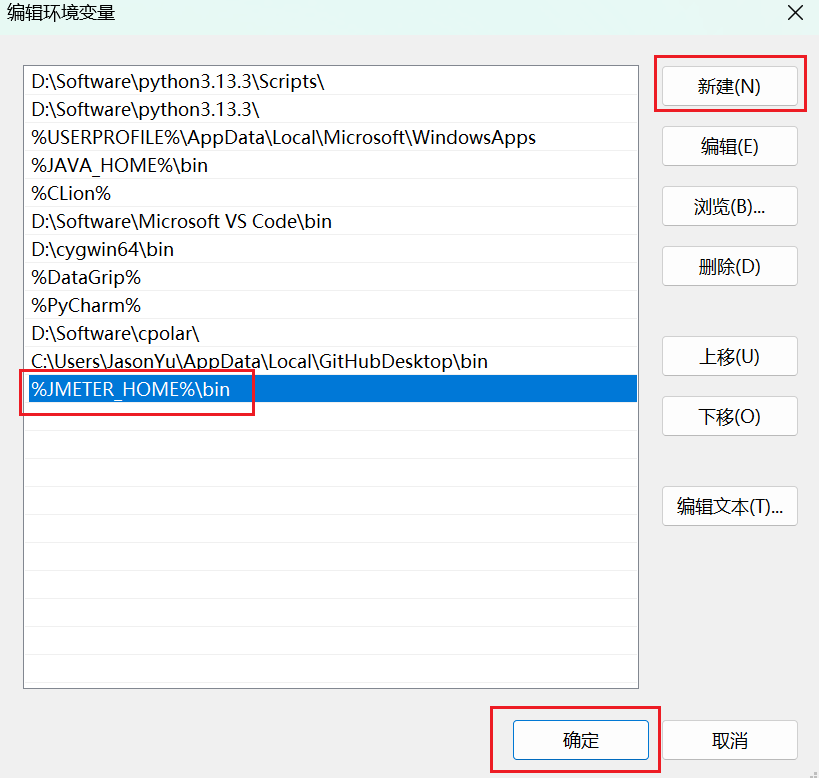The image size is (819, 778).
Task: Confirm changes with 确定 button
Action: point(580,740)
